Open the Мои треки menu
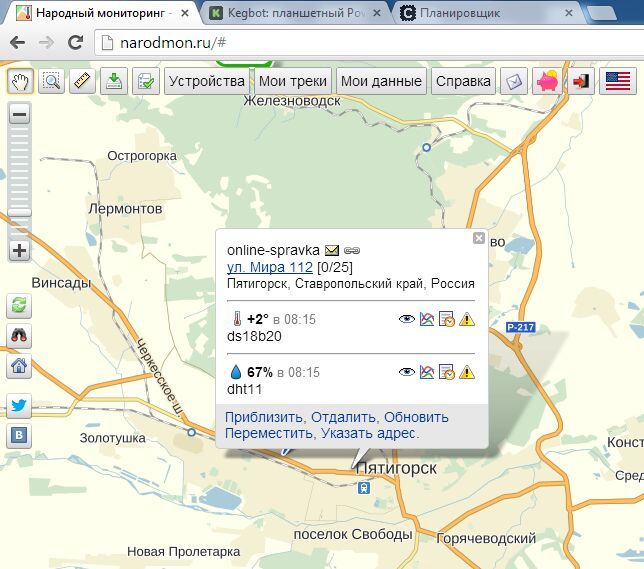 click(x=293, y=81)
